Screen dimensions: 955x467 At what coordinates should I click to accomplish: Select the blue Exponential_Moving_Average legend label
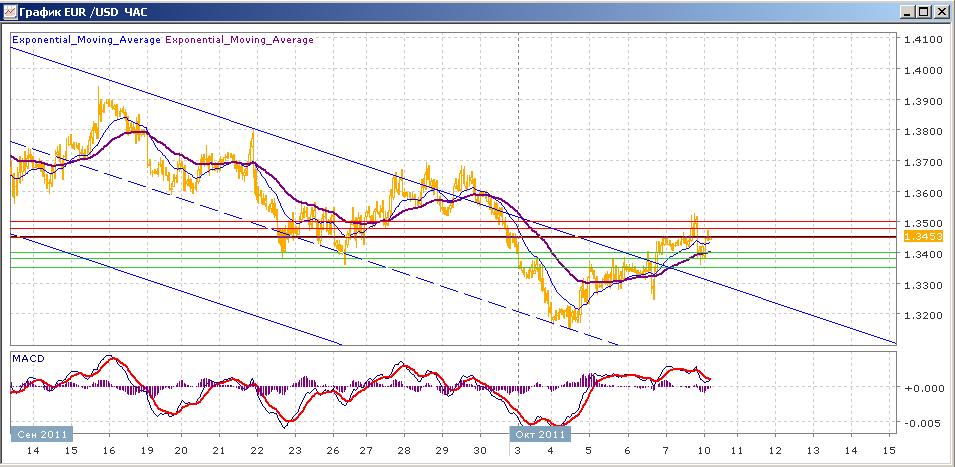point(86,40)
